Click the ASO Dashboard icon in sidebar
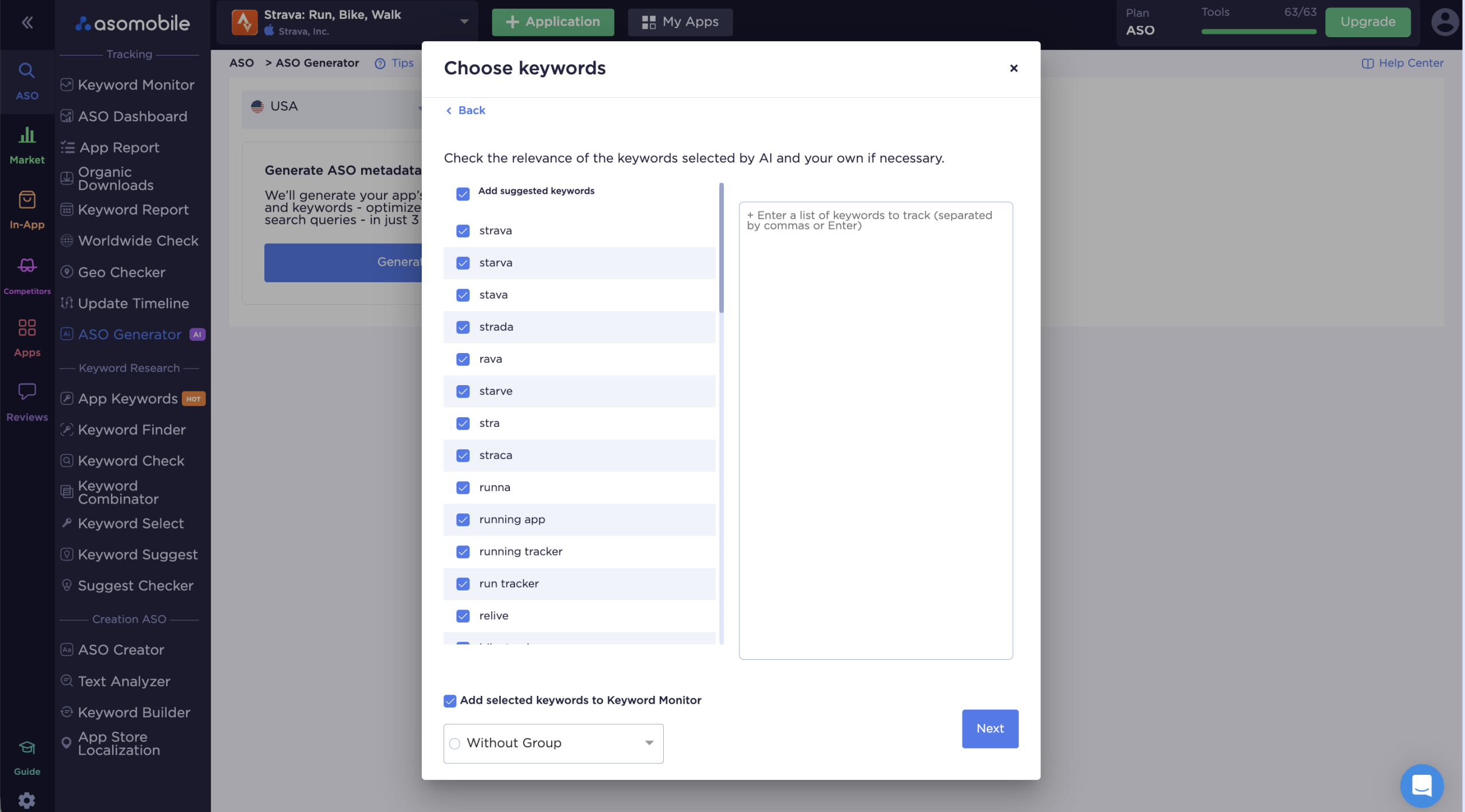 pyautogui.click(x=67, y=116)
